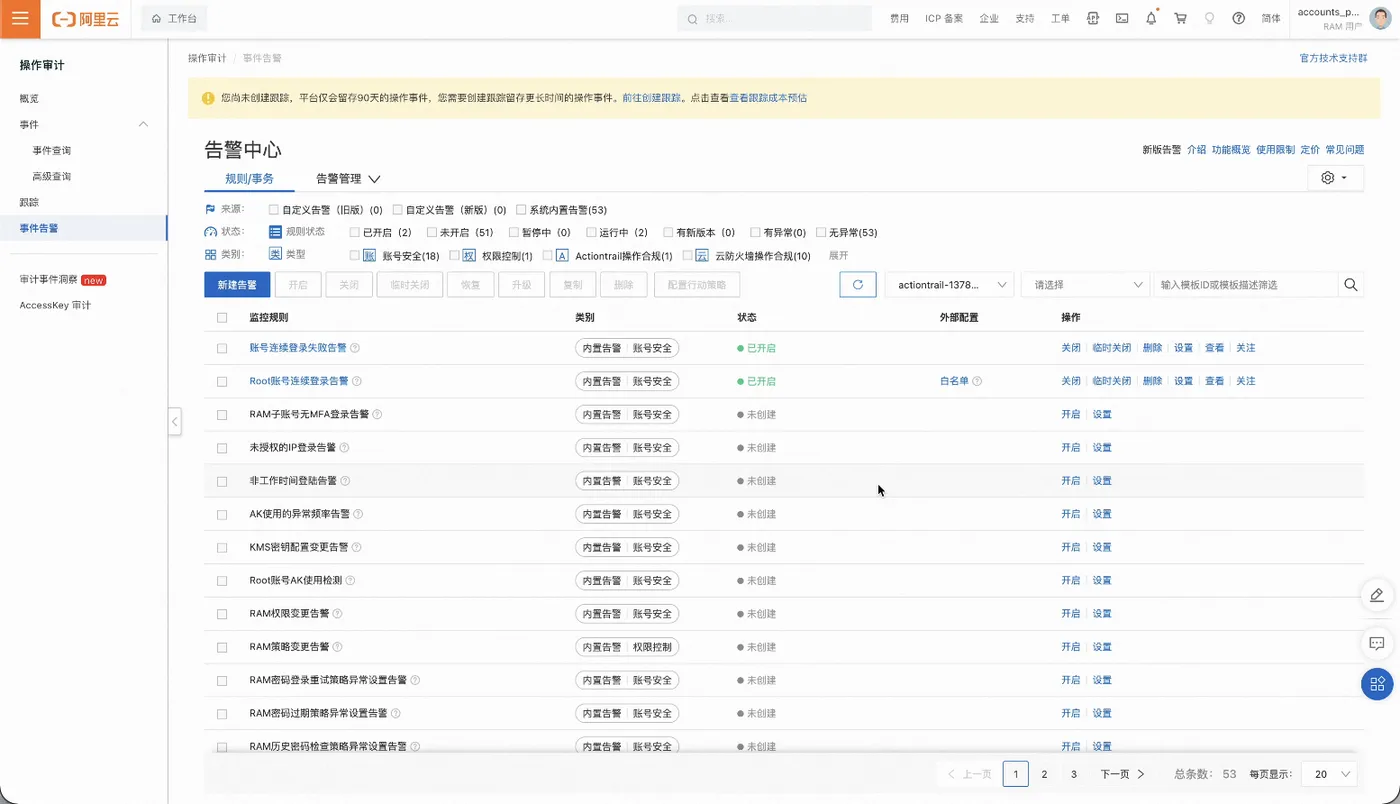The image size is (1400, 804).
Task: Collapse the 事件 sidebar section
Action: coord(143,124)
